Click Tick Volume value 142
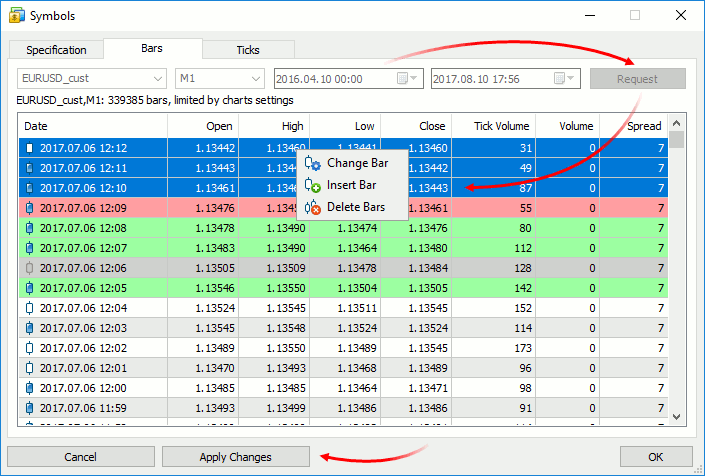 [522, 288]
